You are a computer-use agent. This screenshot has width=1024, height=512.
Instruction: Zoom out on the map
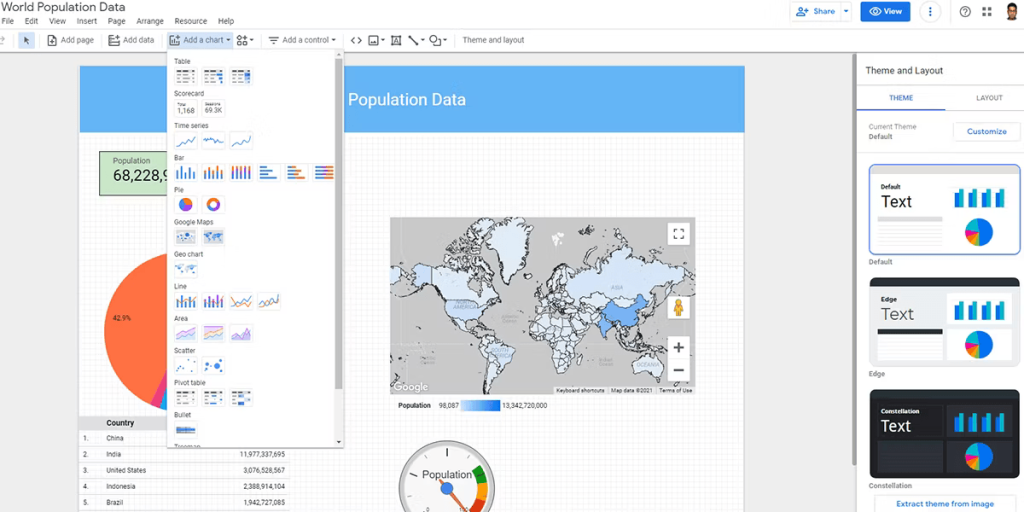click(x=679, y=370)
